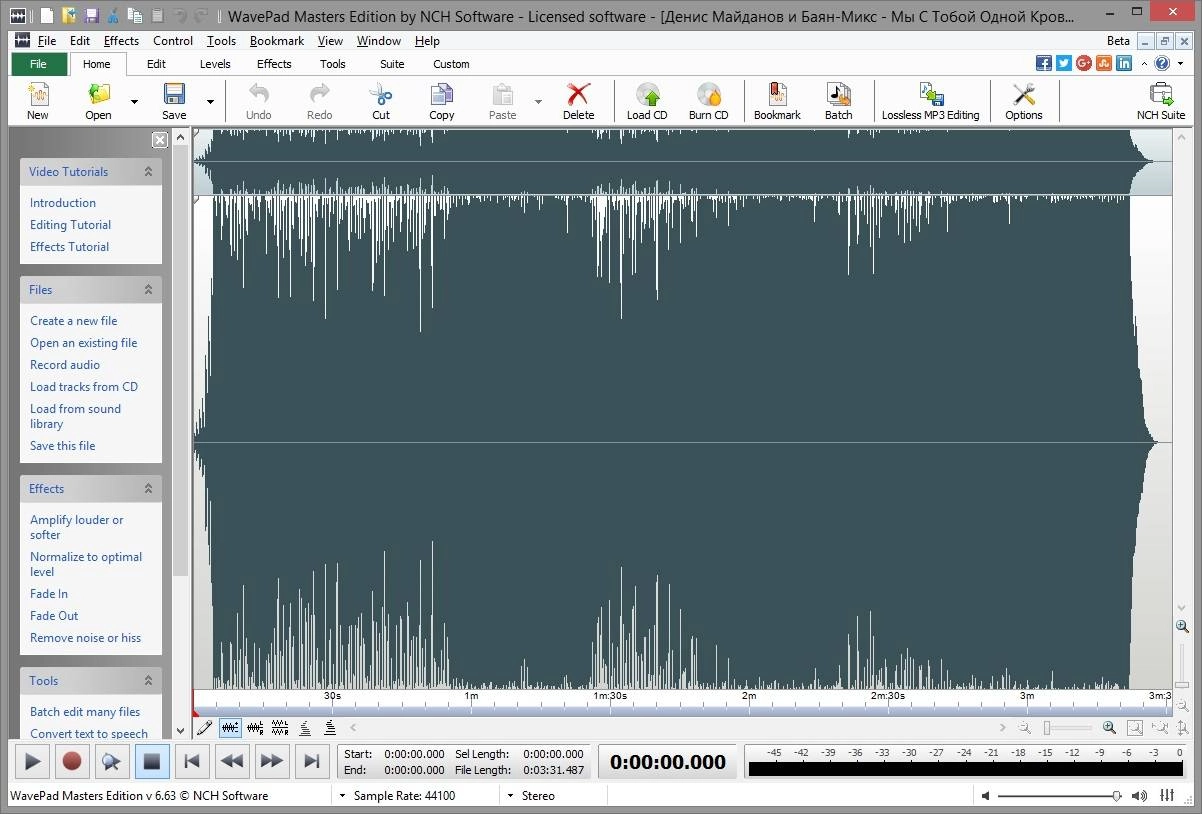Close the left sidebar panel with X
Screen dimensions: 1202x814
pos(159,140)
